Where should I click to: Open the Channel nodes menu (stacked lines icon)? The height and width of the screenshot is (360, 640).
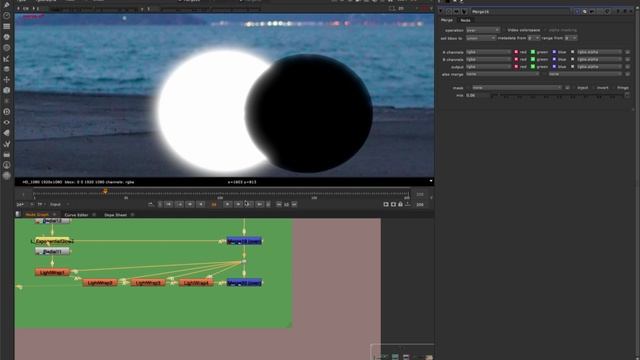pyautogui.click(x=7, y=26)
